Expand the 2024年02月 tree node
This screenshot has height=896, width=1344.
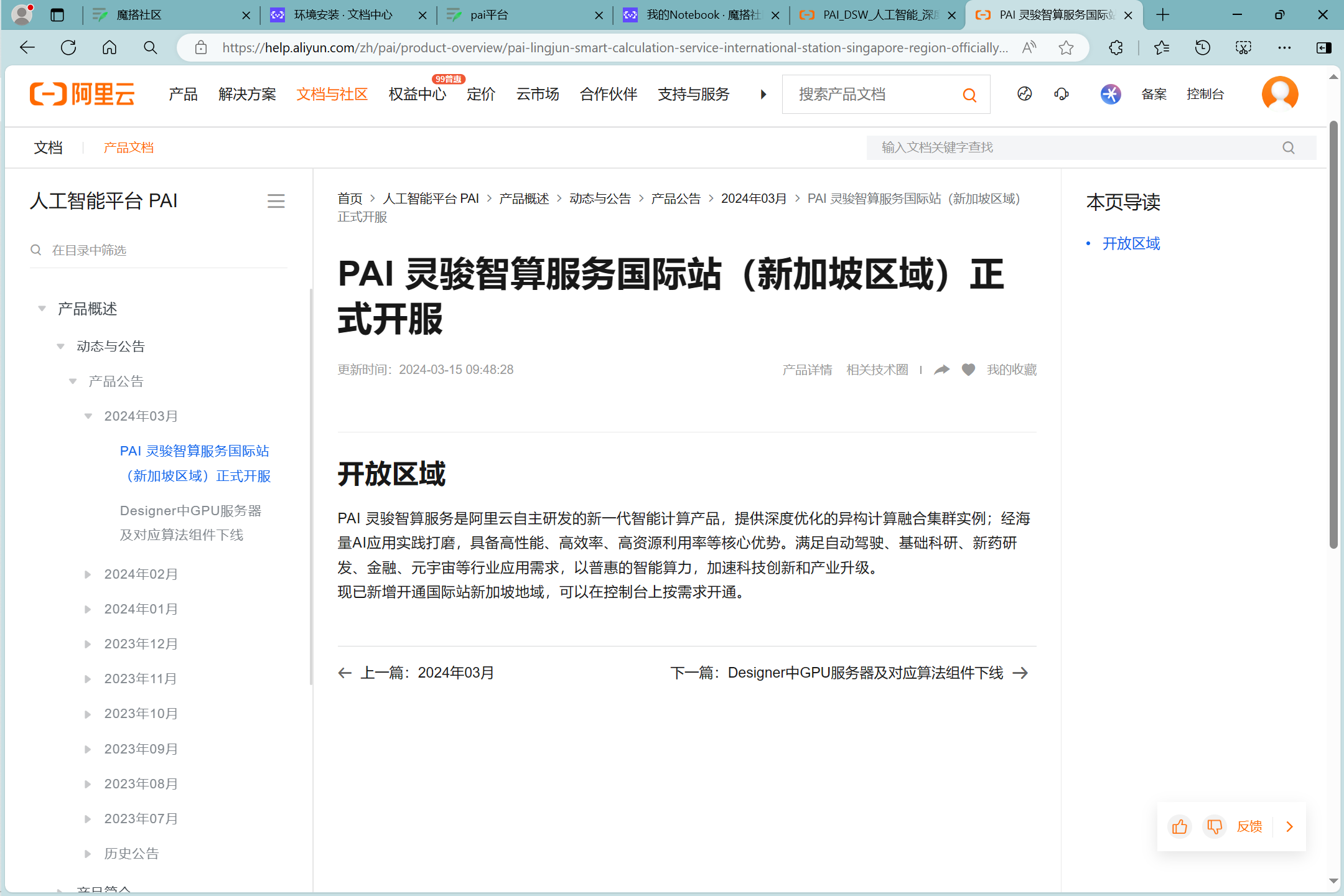88,574
